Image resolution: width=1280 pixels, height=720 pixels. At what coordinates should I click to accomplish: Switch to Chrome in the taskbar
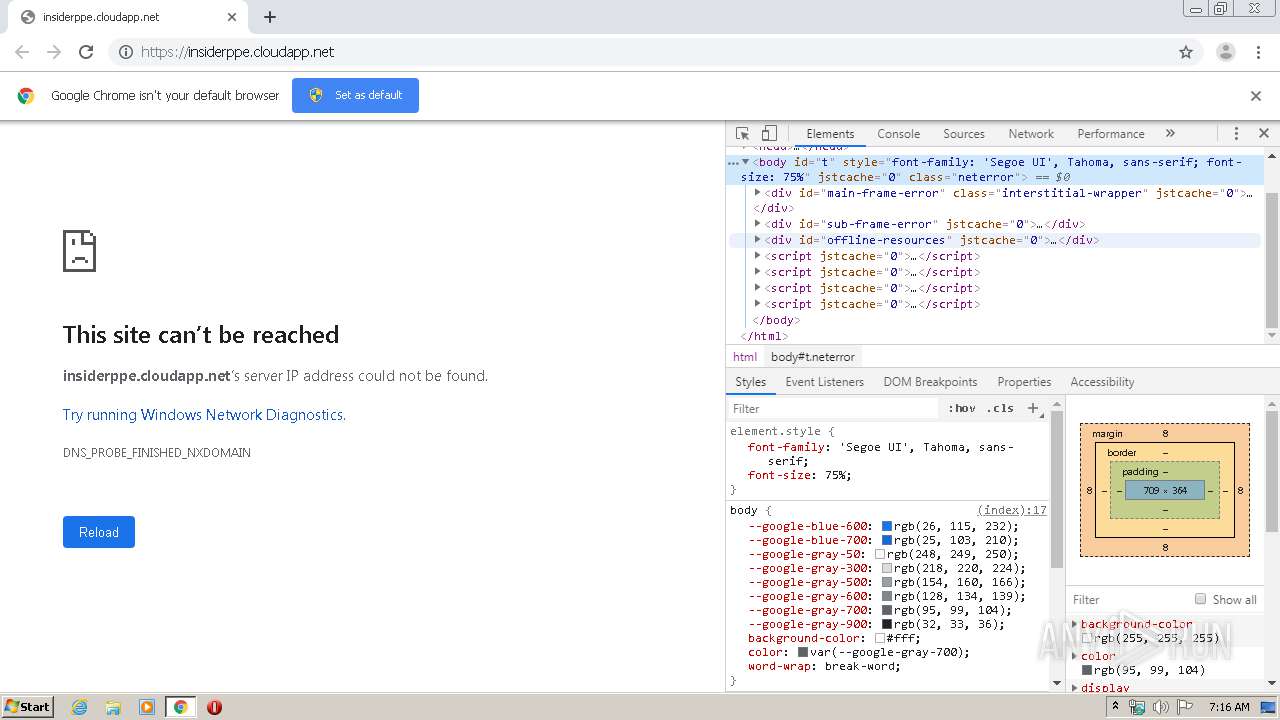click(x=180, y=707)
